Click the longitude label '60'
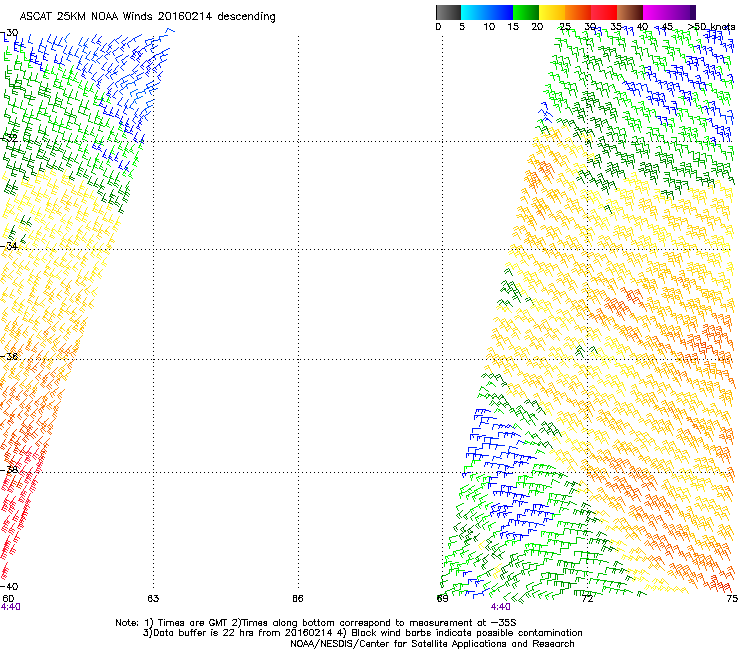 pos(8,599)
